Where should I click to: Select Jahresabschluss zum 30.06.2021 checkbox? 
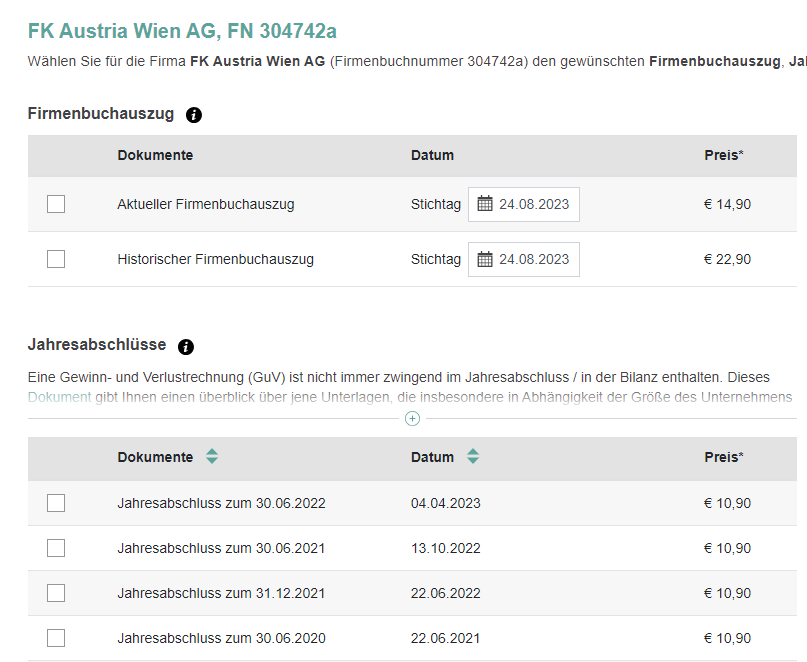click(x=56, y=548)
